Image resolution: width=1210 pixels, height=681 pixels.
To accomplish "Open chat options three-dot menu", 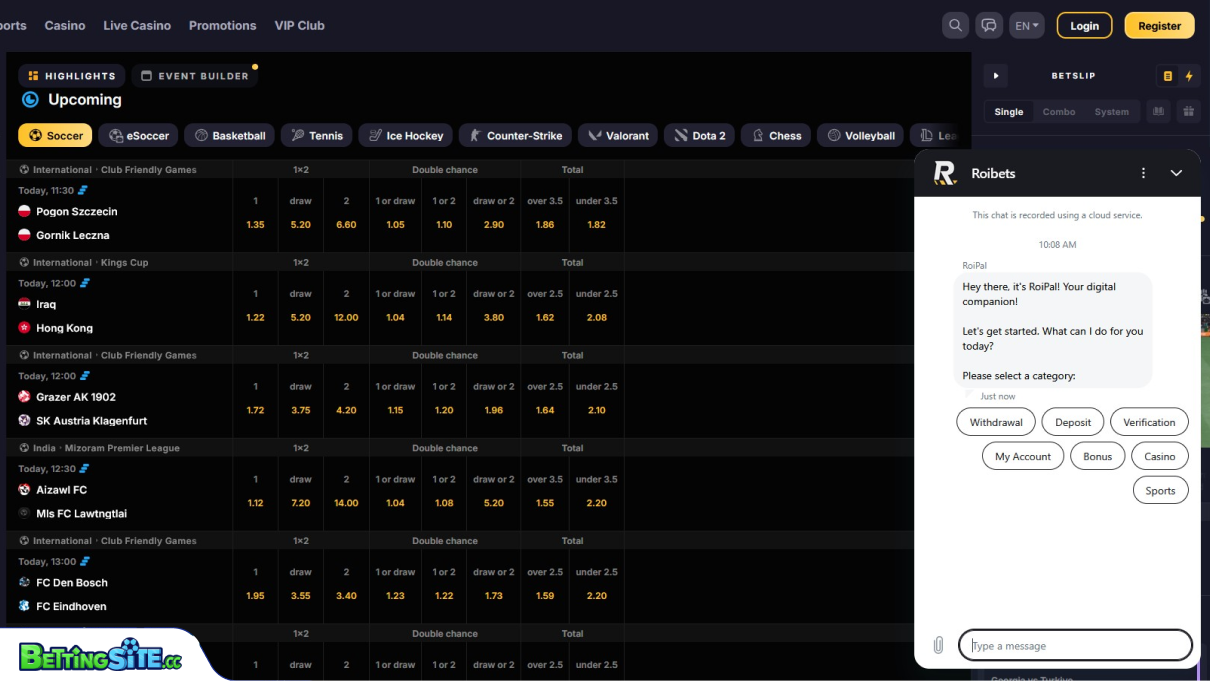I will coord(1144,173).
